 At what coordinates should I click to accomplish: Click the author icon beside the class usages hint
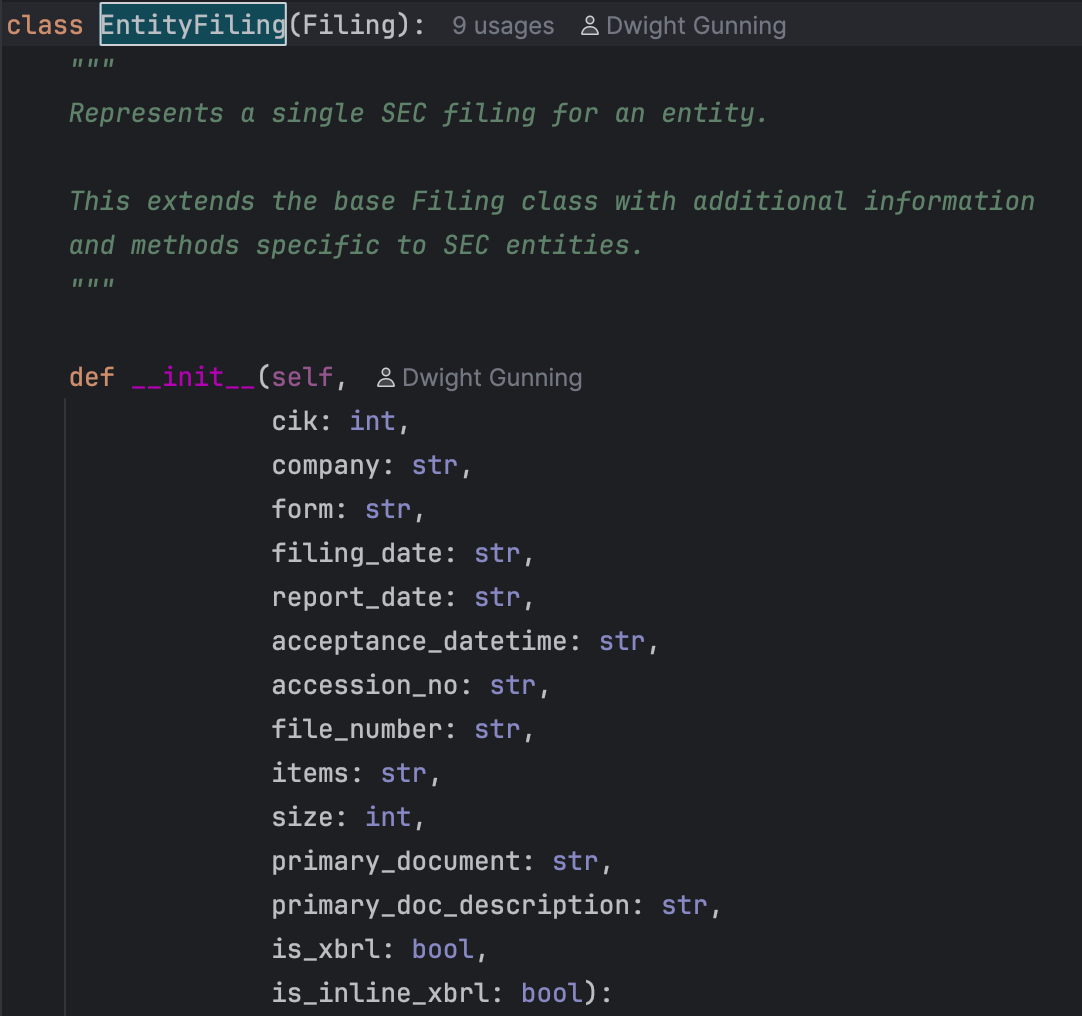(590, 26)
